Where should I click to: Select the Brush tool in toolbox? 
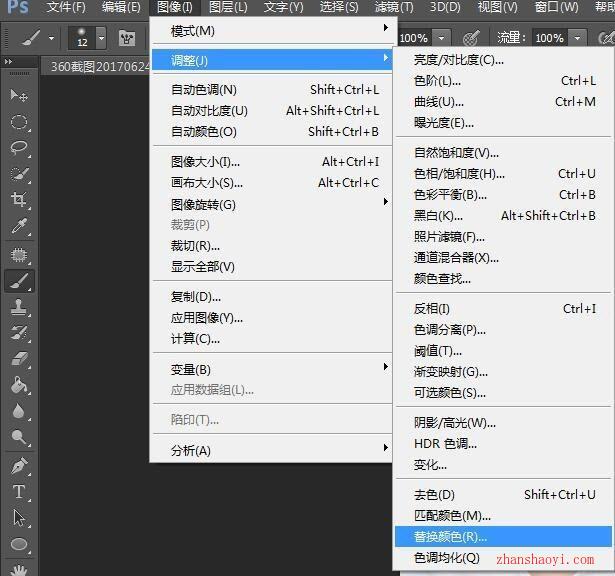19,281
